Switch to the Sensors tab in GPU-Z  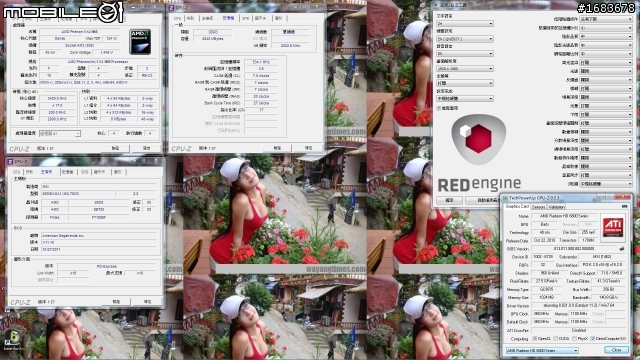tap(538, 207)
